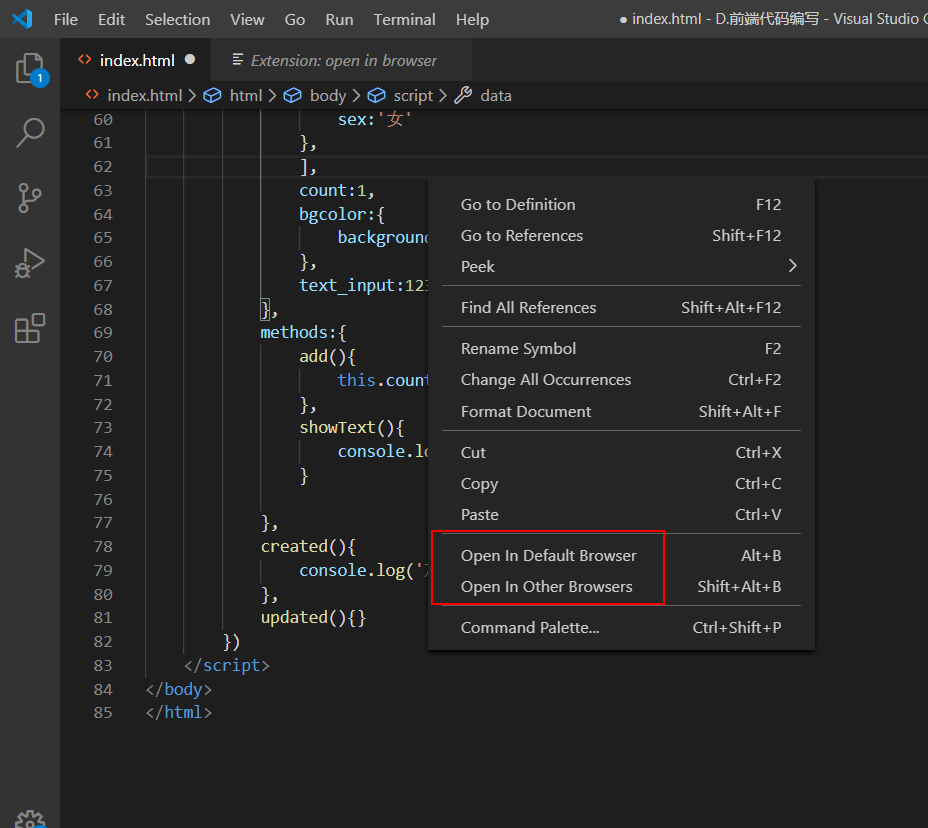928x828 pixels.
Task: Select Go to Definition
Action: pos(518,204)
